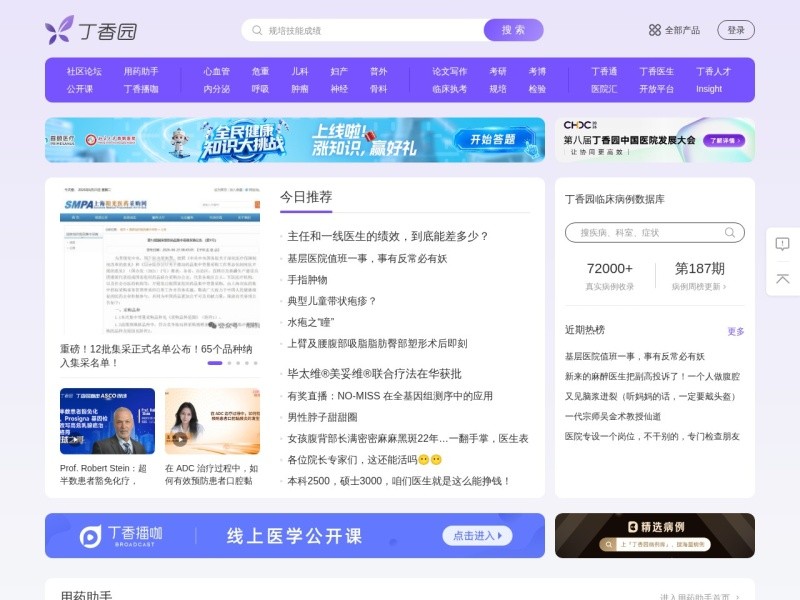Select 肿瘤 category in navigation
The height and width of the screenshot is (600, 800).
(x=300, y=89)
